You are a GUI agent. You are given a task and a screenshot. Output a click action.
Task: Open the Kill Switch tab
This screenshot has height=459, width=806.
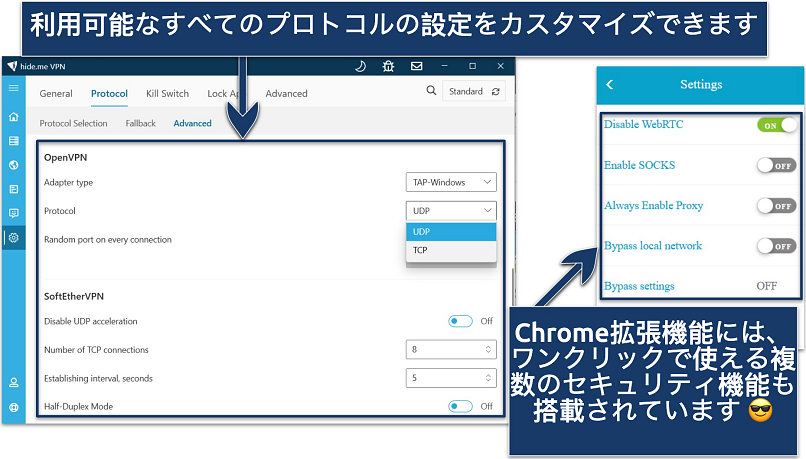[168, 94]
